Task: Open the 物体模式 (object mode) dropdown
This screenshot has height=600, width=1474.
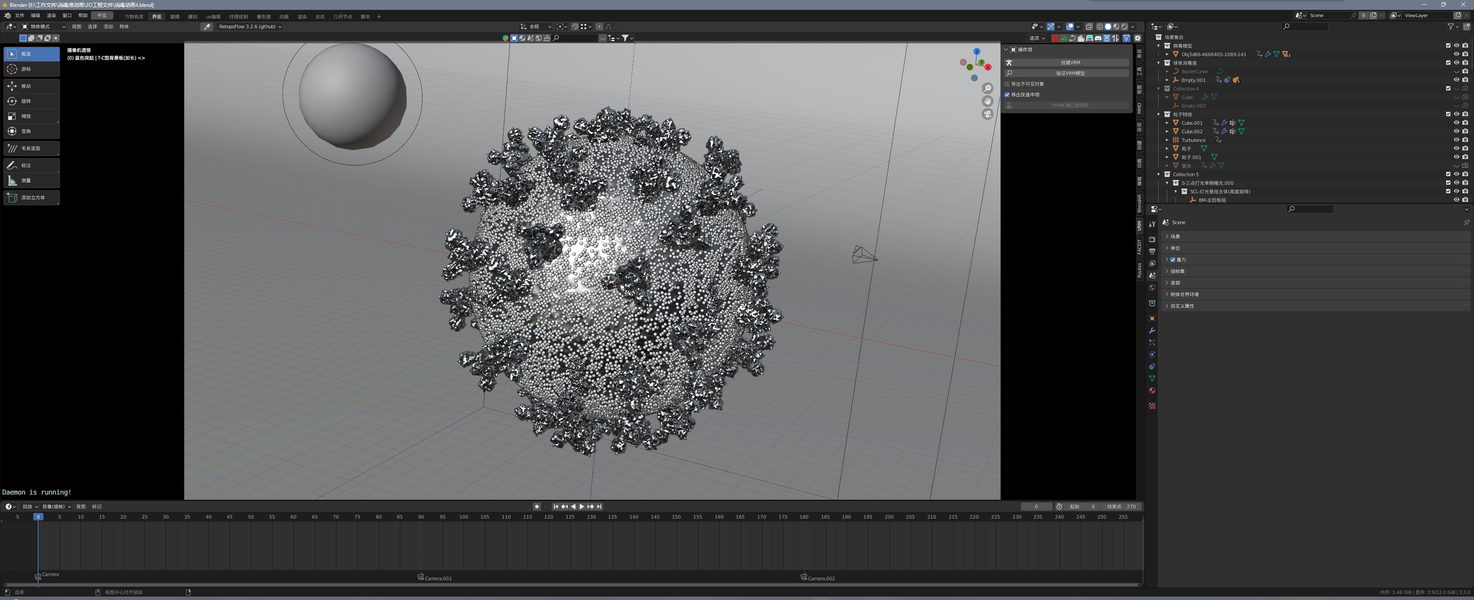Action: 44,27
